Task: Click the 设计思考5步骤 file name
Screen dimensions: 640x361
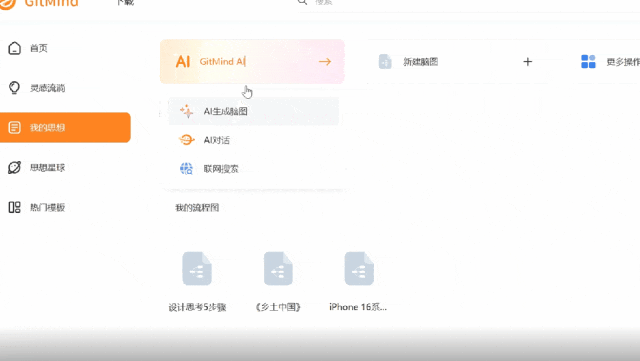Action: point(198,307)
